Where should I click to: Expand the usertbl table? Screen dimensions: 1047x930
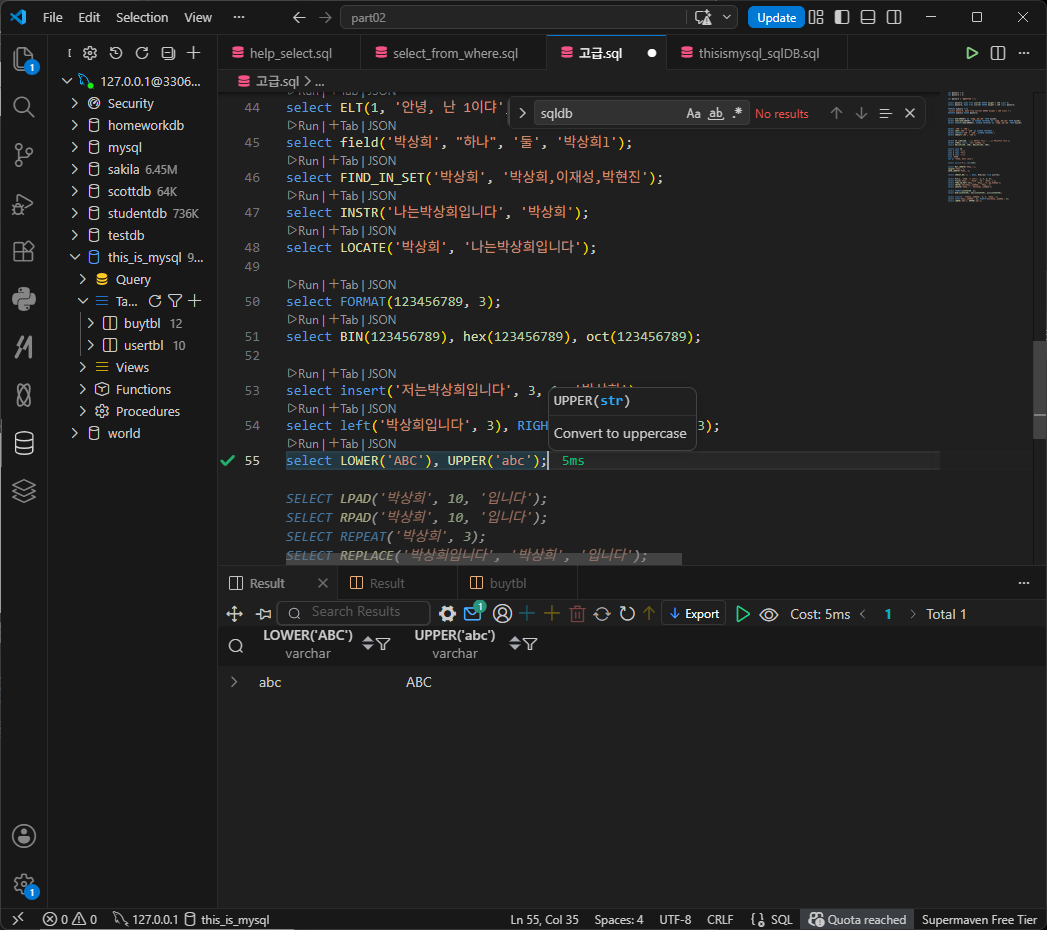tap(91, 345)
